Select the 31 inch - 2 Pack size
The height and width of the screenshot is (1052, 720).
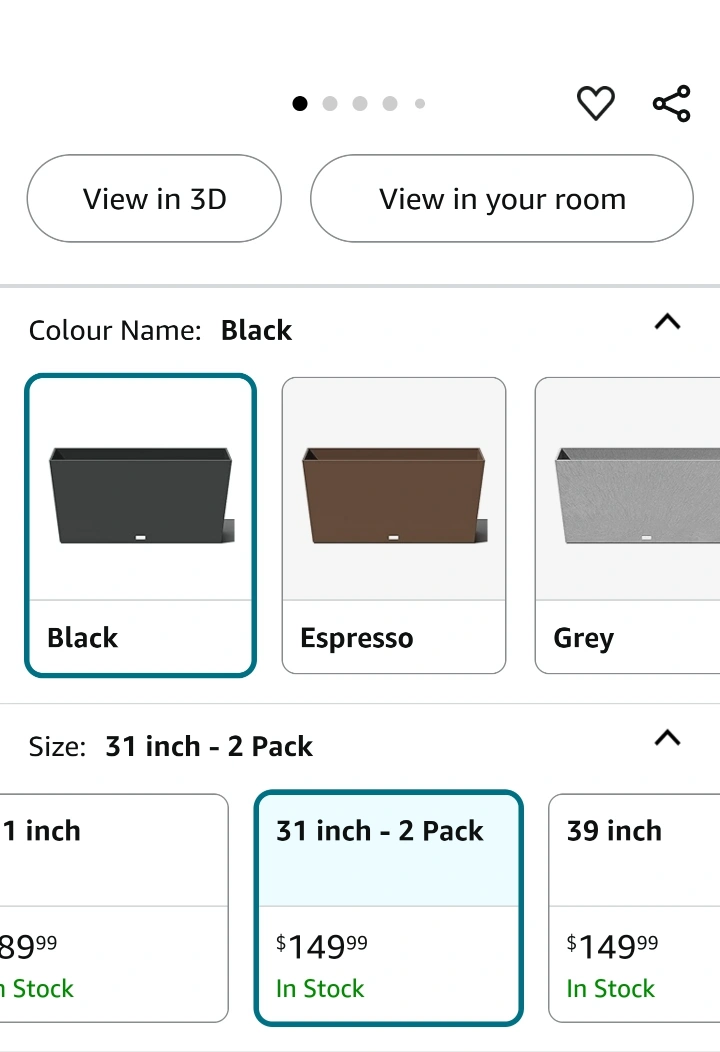[389, 908]
